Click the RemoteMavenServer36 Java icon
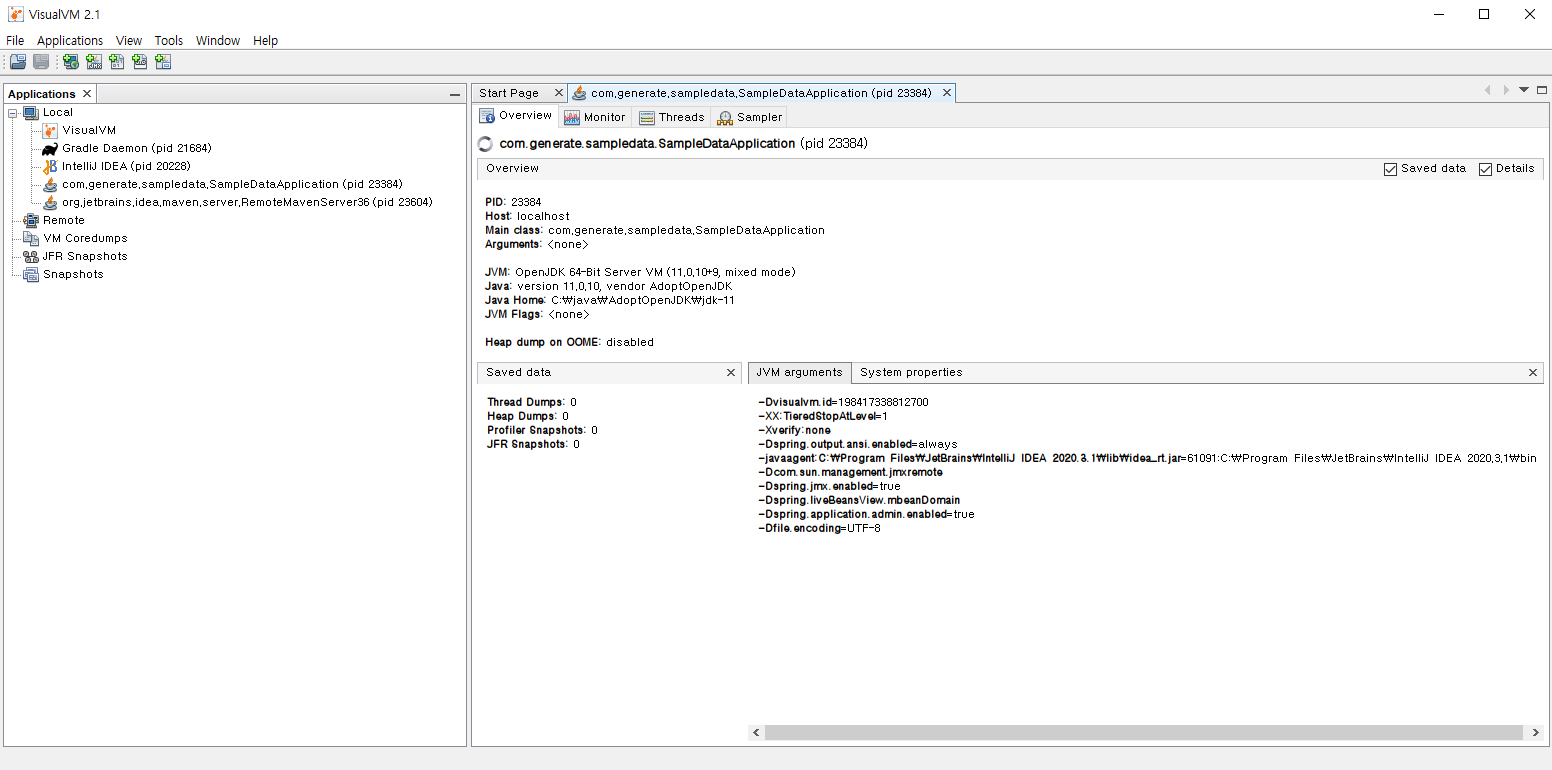This screenshot has height=770, width=1552. [x=50, y=202]
